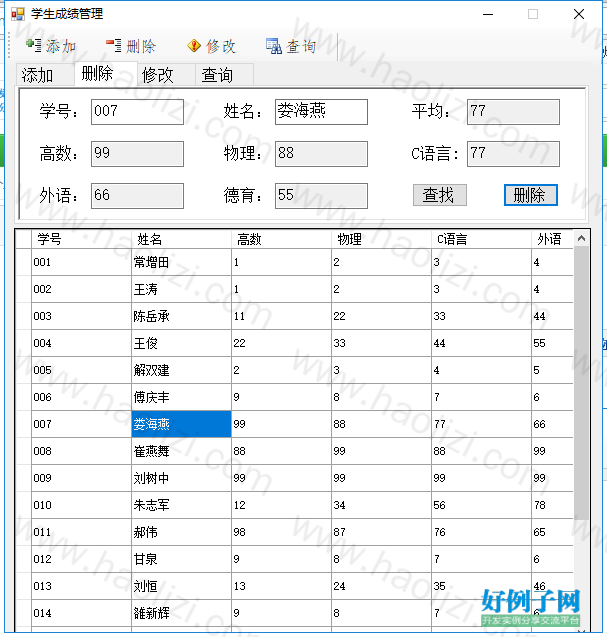Click the C语言 cell 35 in row 013
The width and height of the screenshot is (607, 637).
pyautogui.click(x=481, y=586)
